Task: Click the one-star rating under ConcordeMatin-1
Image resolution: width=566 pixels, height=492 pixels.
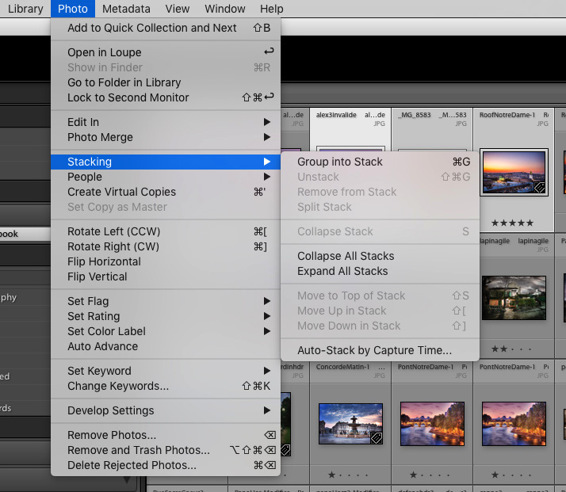Action: tap(348, 475)
